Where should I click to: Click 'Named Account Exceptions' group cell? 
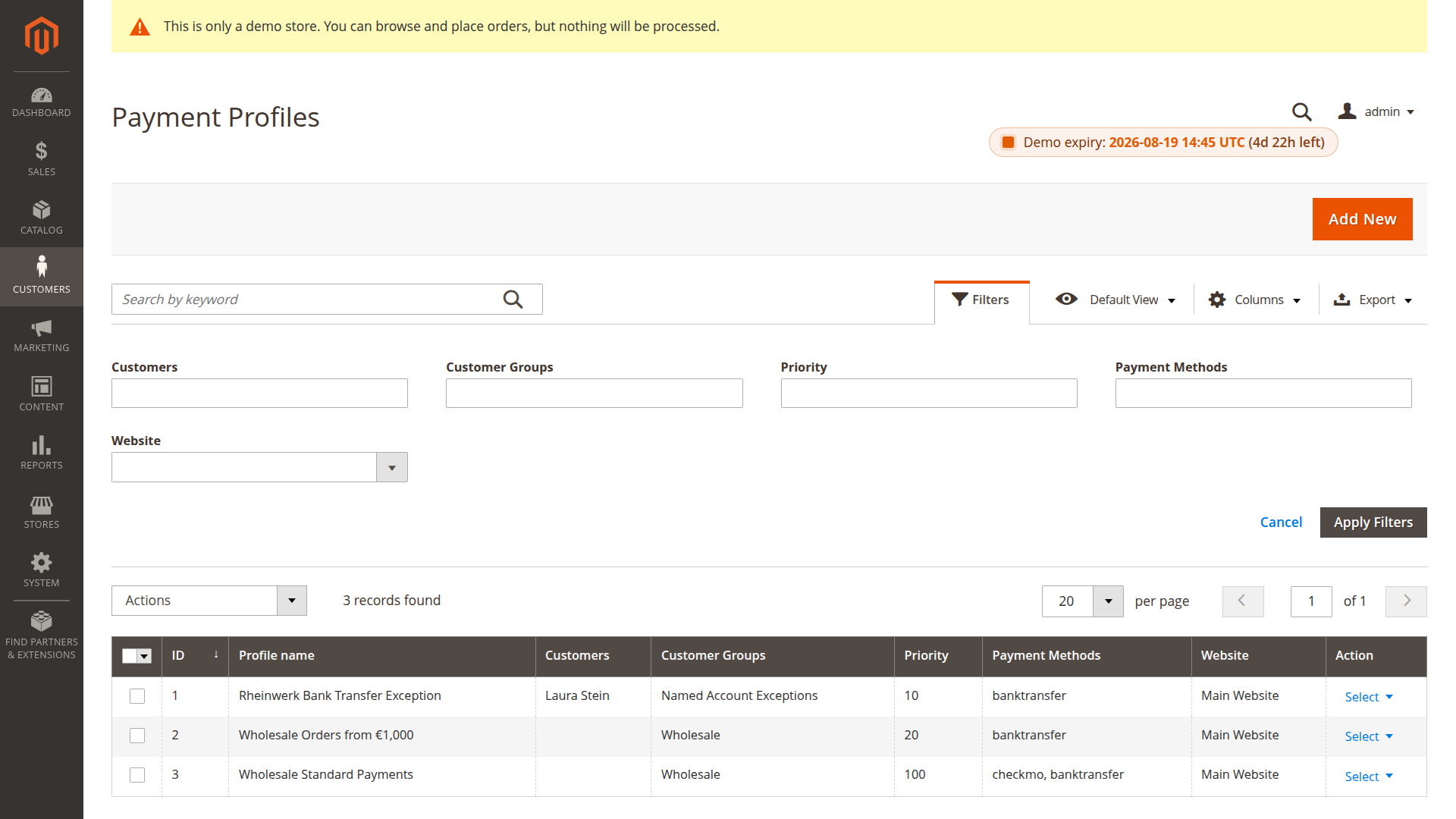pos(739,696)
